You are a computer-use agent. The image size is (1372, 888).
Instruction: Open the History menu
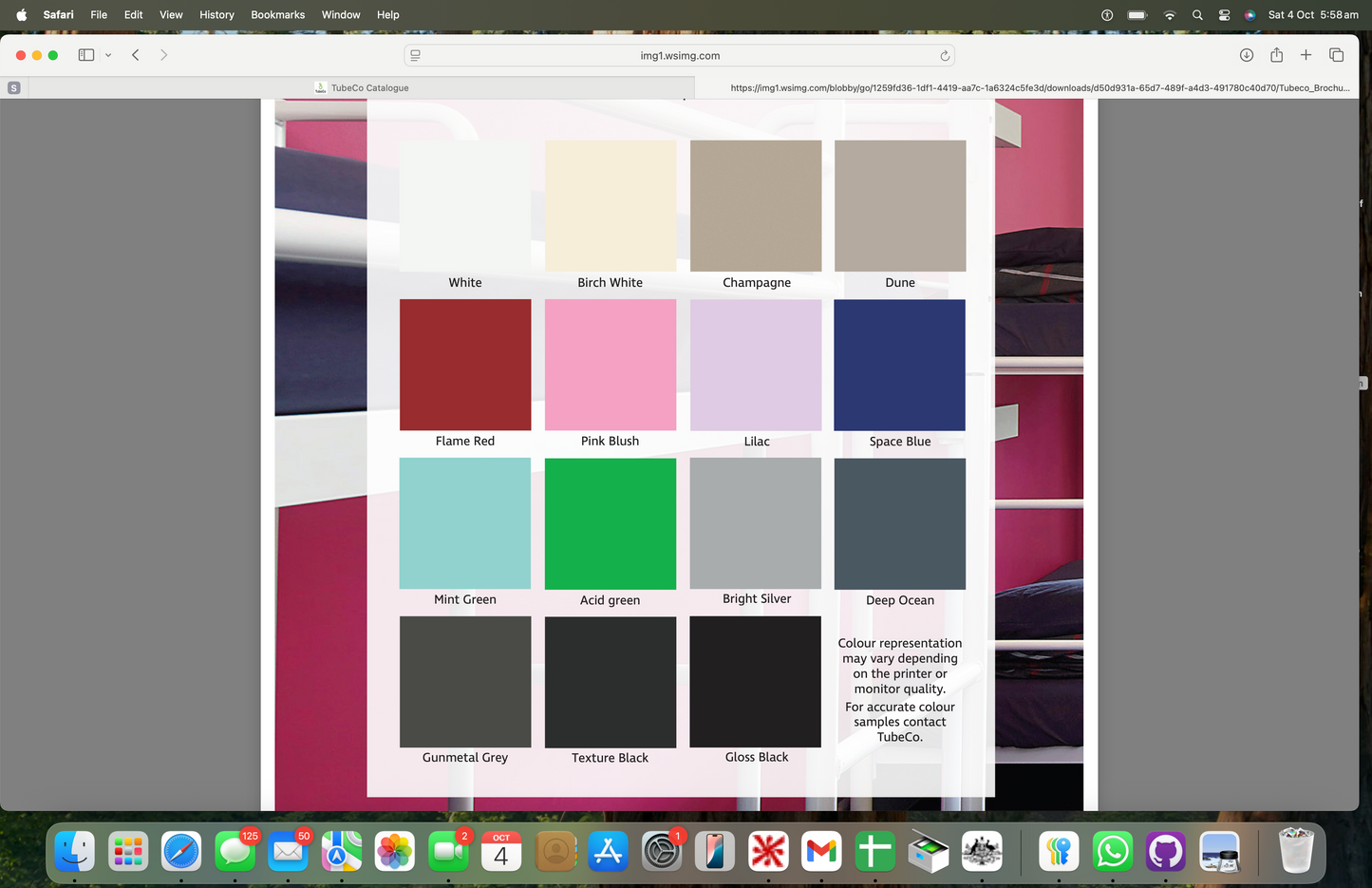(x=216, y=14)
